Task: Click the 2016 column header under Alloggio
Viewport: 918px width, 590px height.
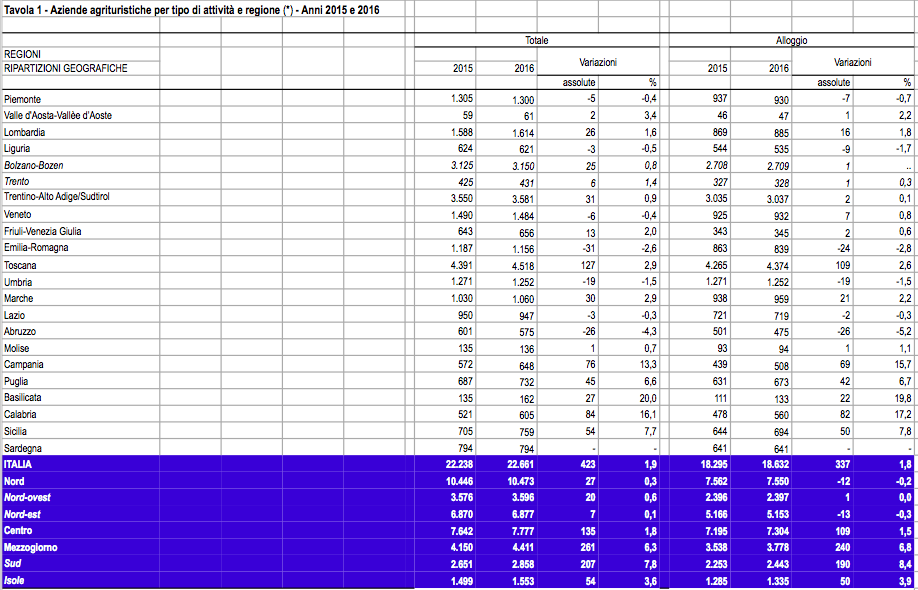Action: tap(779, 68)
